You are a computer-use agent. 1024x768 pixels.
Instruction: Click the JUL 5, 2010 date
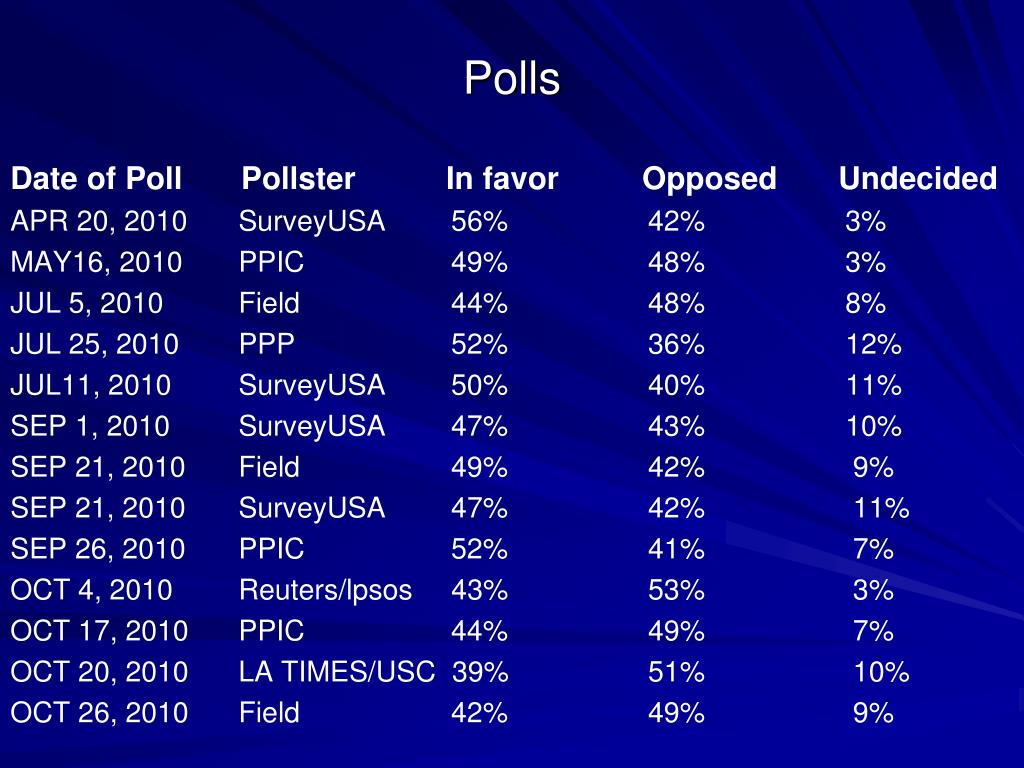(x=86, y=303)
